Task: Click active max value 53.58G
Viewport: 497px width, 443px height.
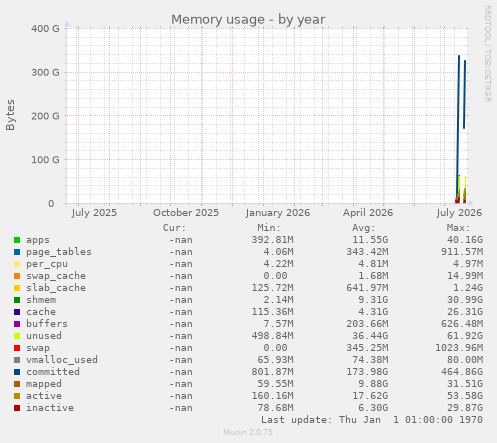Action: click(465, 396)
